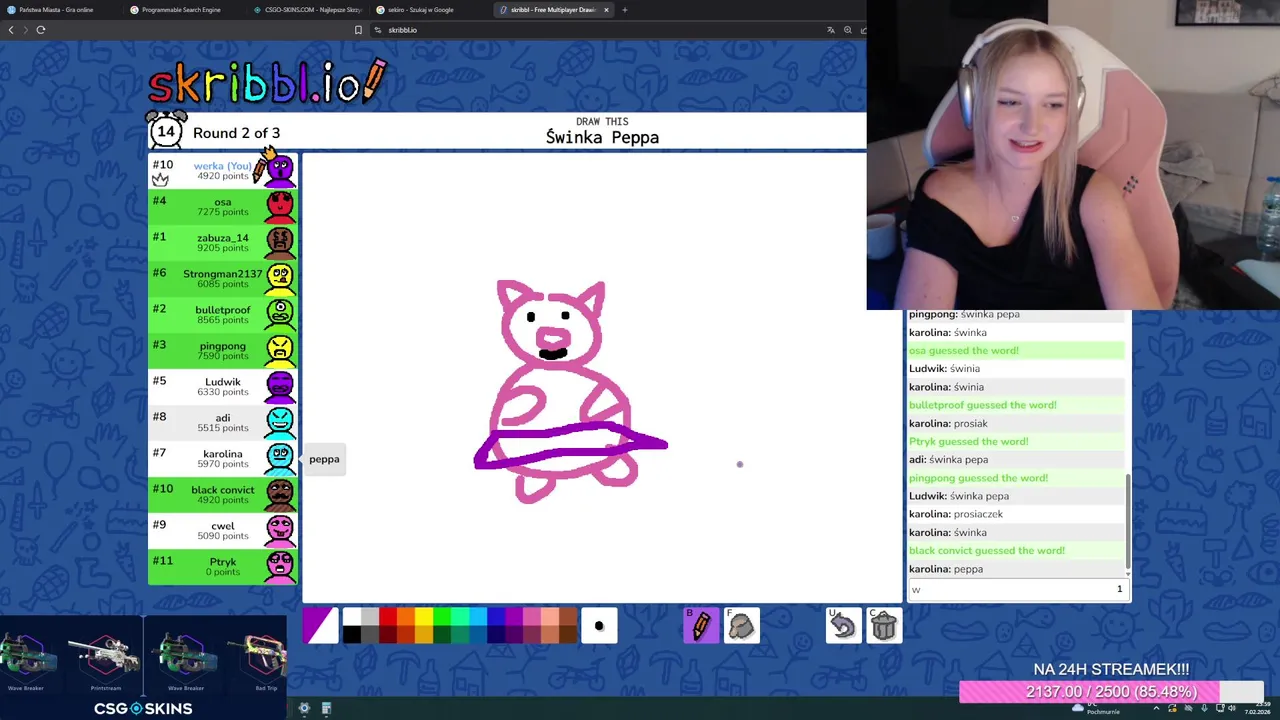Switch to CSGO-SKINS.COM browser tab
1280x720 pixels.
pyautogui.click(x=306, y=10)
